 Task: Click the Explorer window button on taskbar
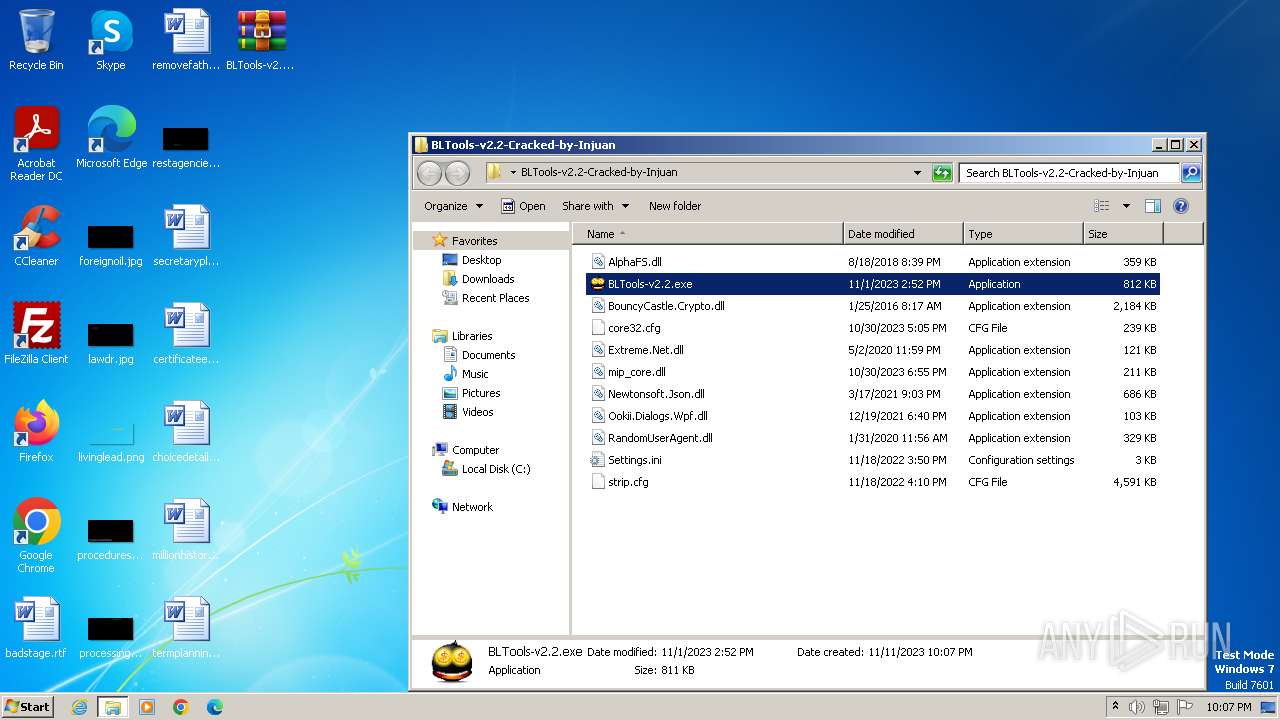click(113, 707)
